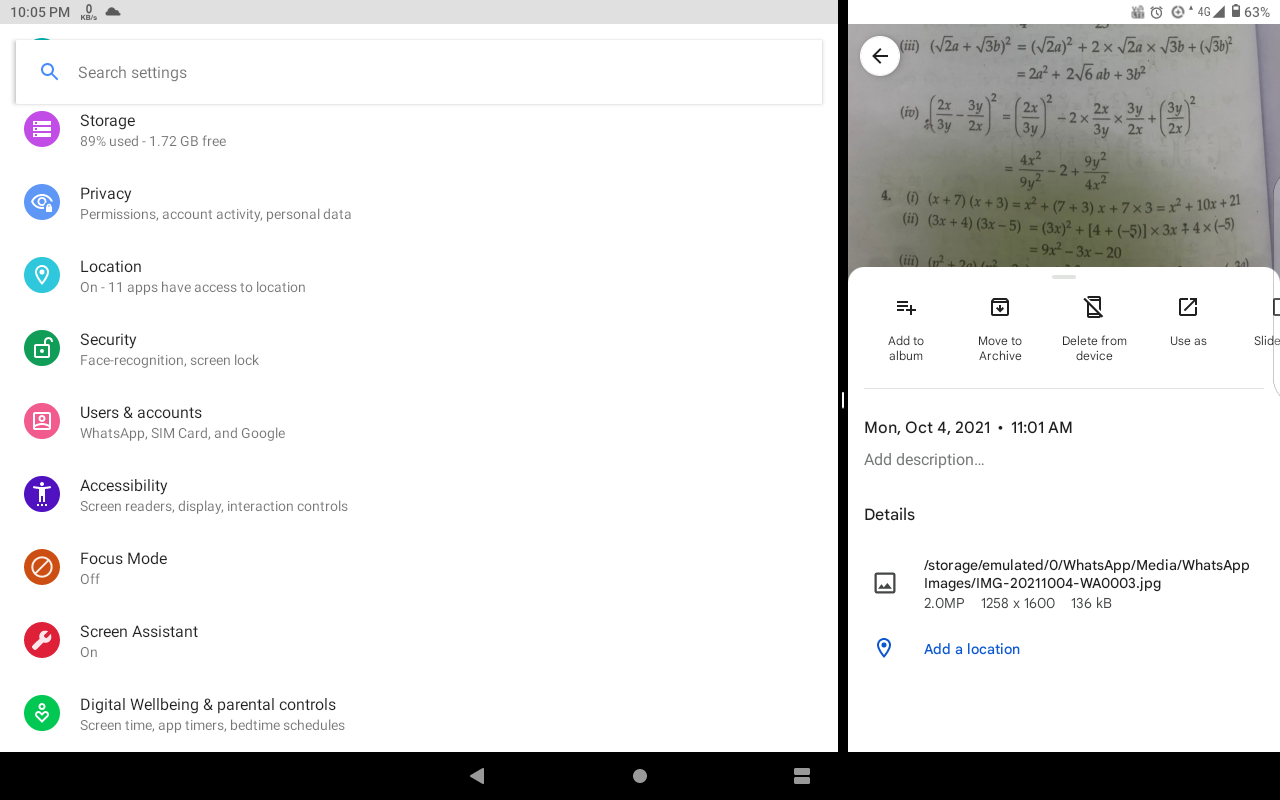Open Focus Mode settings

point(419,568)
